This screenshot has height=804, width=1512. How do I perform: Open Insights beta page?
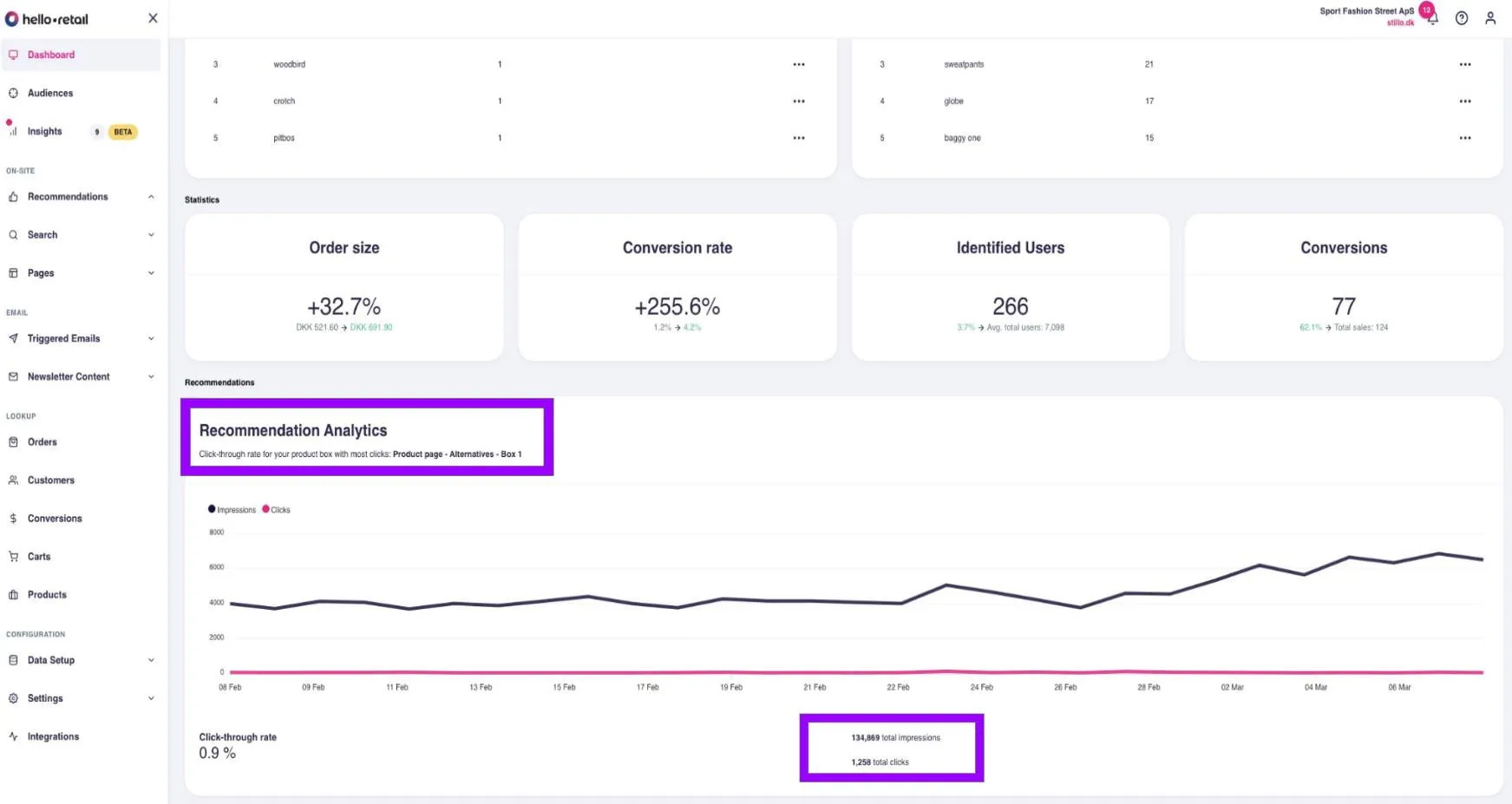pyautogui.click(x=44, y=132)
